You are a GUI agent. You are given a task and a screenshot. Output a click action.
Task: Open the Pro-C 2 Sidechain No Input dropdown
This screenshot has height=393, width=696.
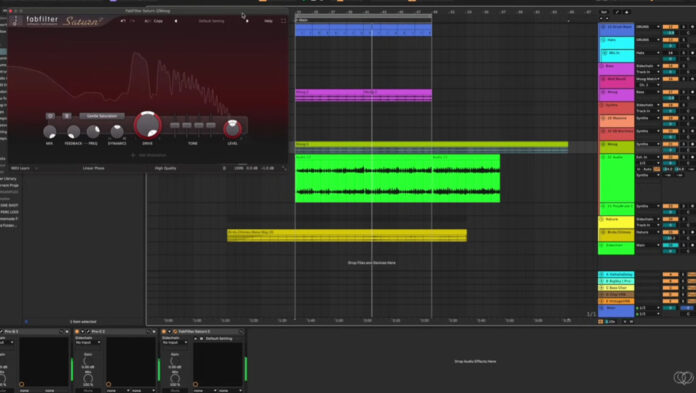pos(88,342)
